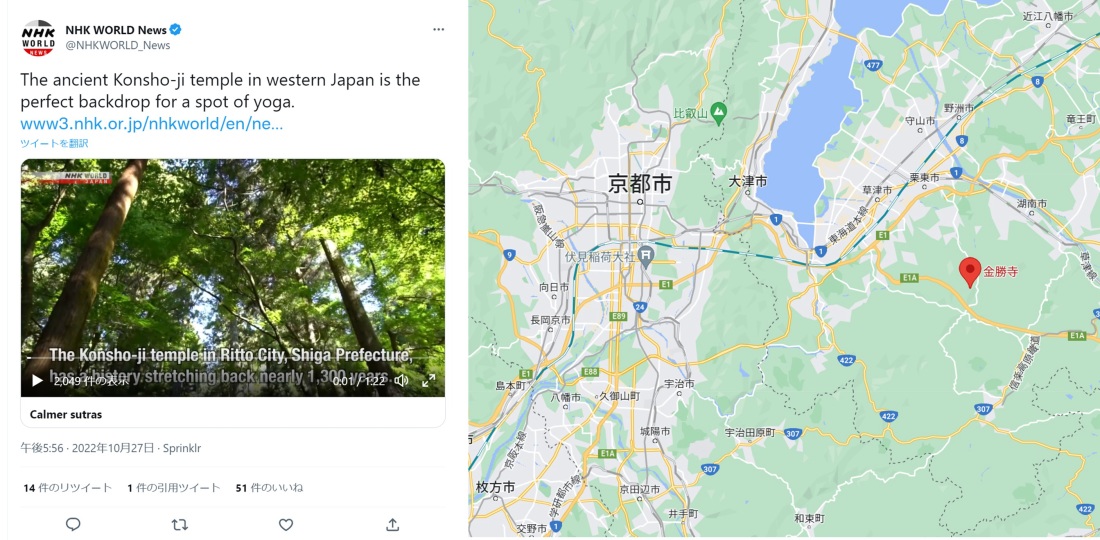1100x540 pixels.
Task: Play the Konsho-ji temple video
Action: [37, 380]
